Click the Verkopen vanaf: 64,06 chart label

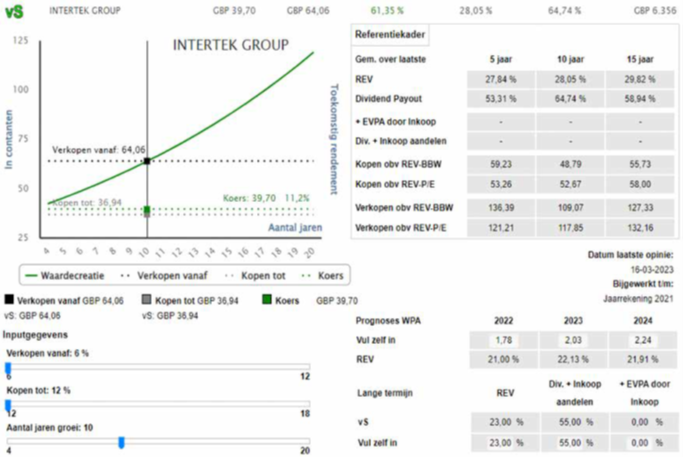click(x=99, y=150)
